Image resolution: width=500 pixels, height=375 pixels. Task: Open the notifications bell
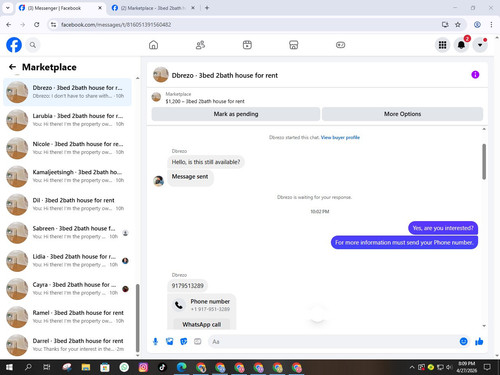pyautogui.click(x=461, y=45)
